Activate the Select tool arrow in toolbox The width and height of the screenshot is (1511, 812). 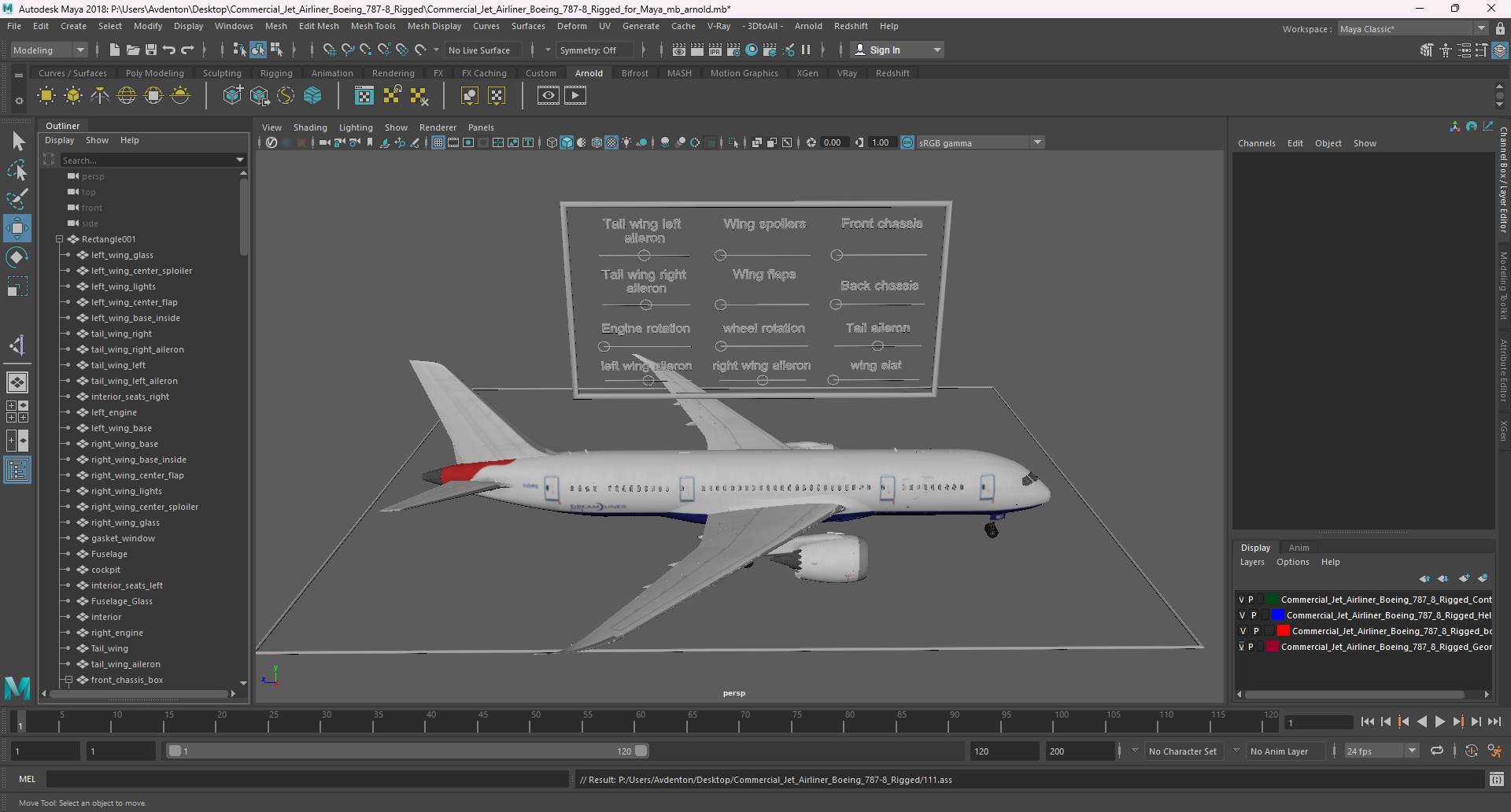[17, 142]
